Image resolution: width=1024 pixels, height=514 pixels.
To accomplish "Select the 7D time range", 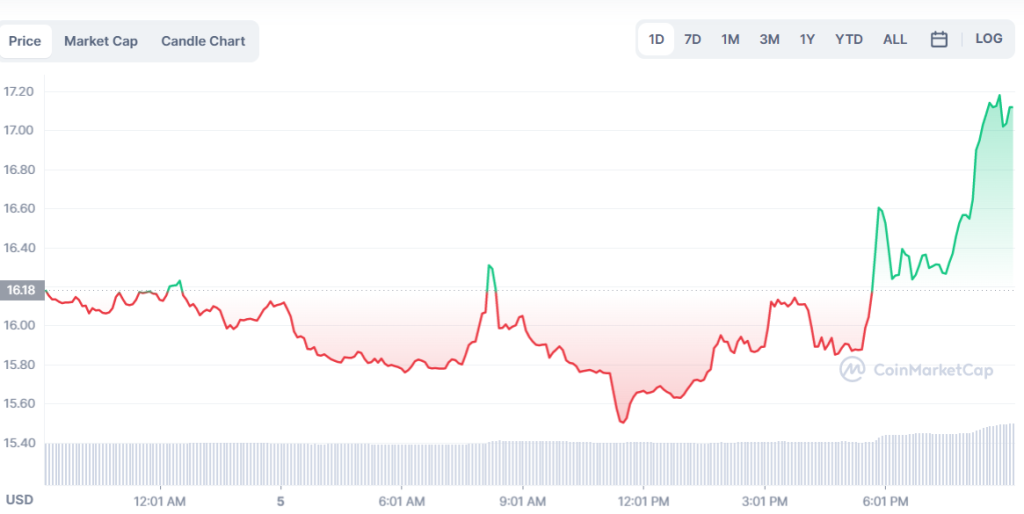I will [692, 39].
